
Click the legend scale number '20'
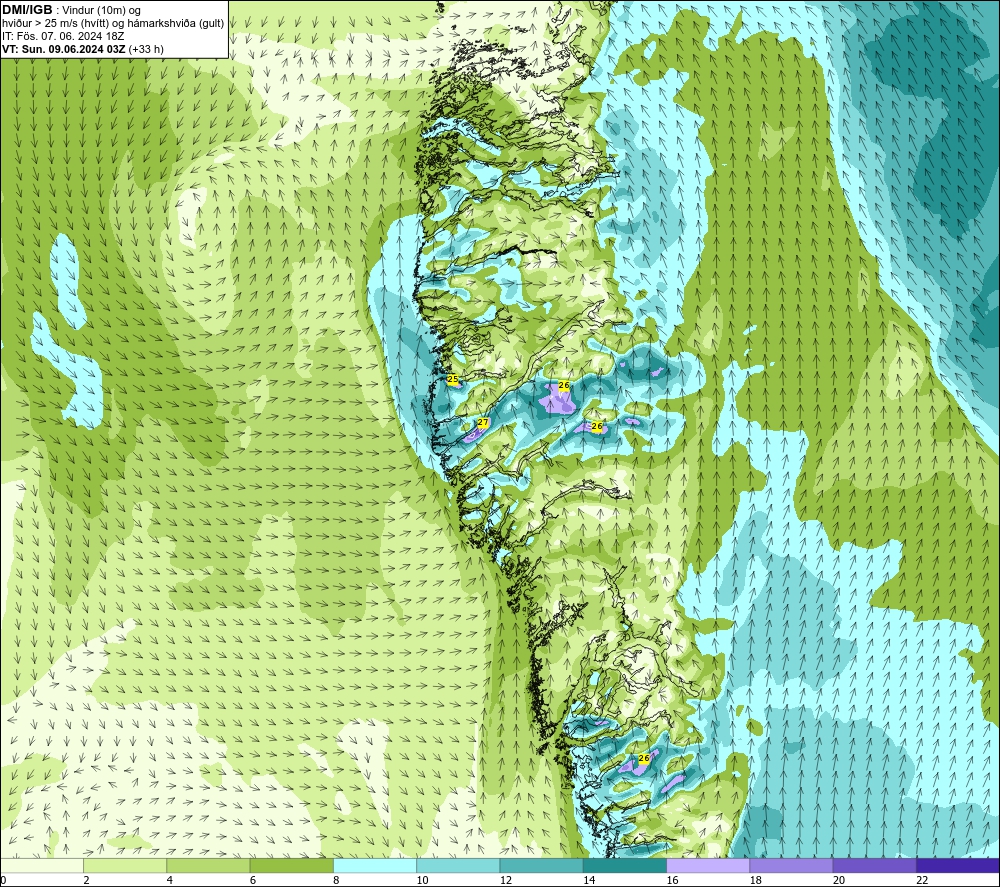pos(839,880)
